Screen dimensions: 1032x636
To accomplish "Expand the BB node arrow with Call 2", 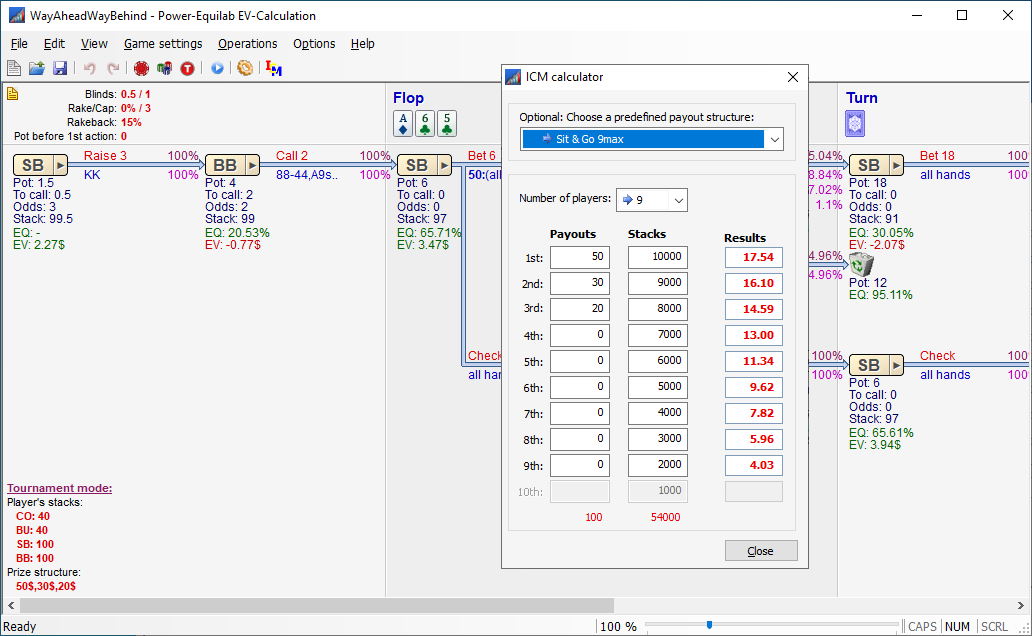I will tap(252, 165).
